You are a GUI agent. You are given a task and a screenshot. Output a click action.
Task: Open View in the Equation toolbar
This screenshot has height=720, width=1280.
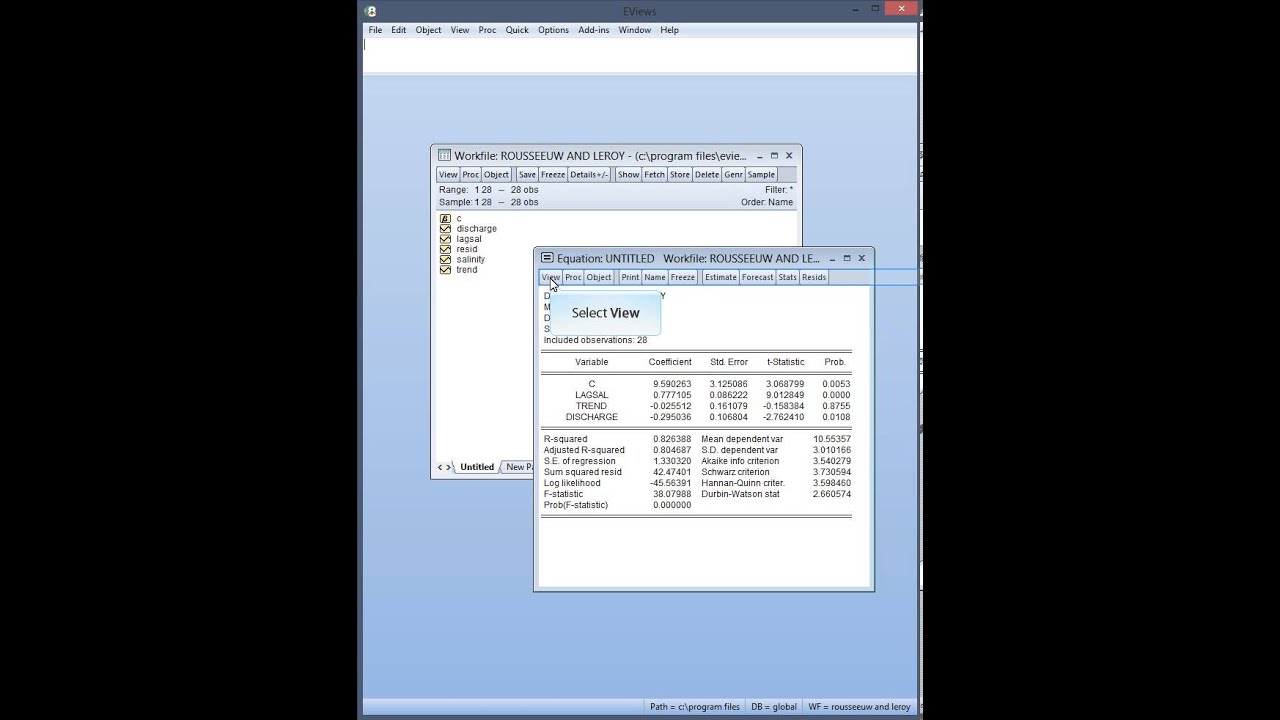[551, 278]
